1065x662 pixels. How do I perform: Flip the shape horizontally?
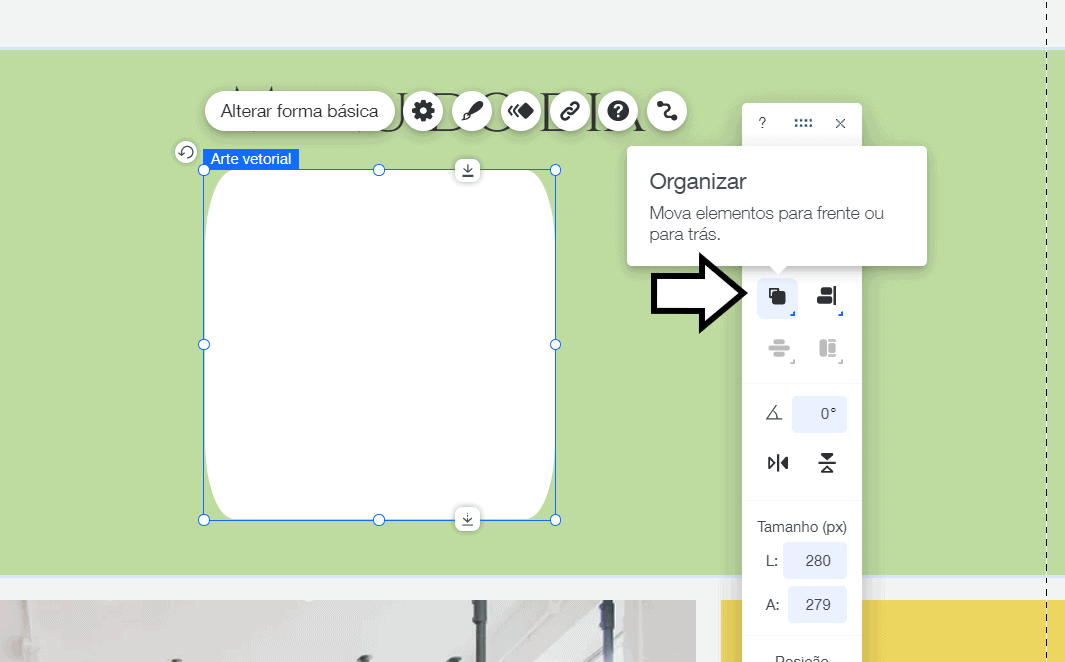(778, 463)
